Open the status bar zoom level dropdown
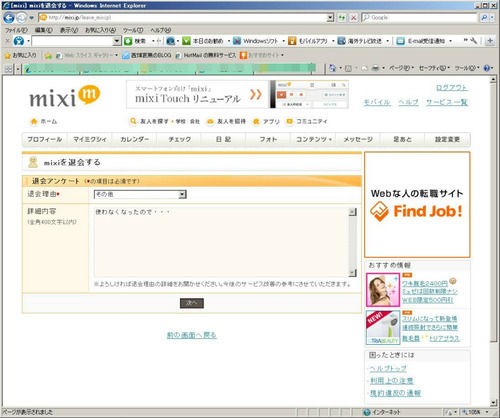Image resolution: width=500 pixels, height=418 pixels. click(487, 412)
